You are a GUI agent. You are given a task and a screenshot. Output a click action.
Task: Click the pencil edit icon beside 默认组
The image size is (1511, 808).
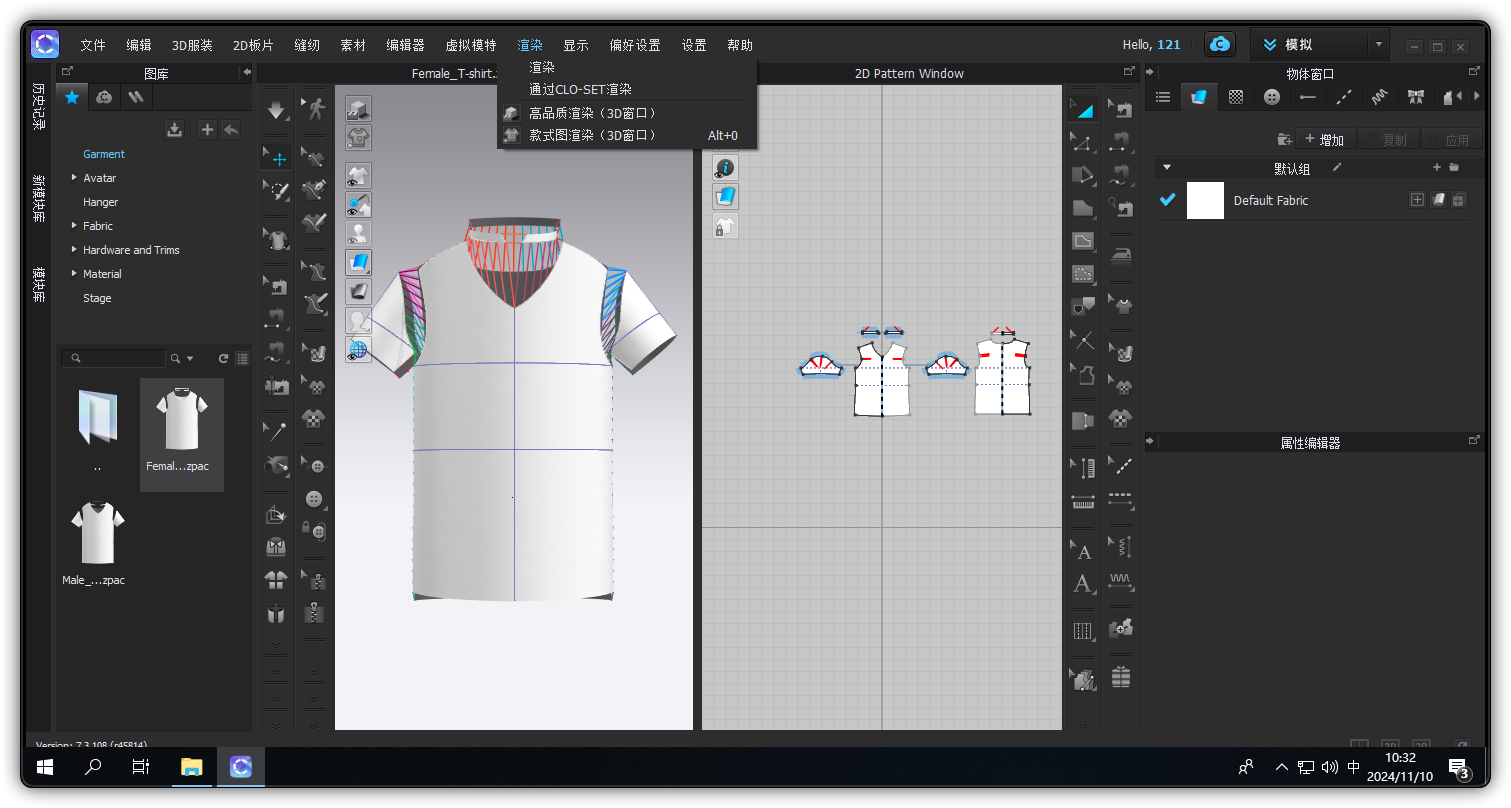click(1337, 168)
